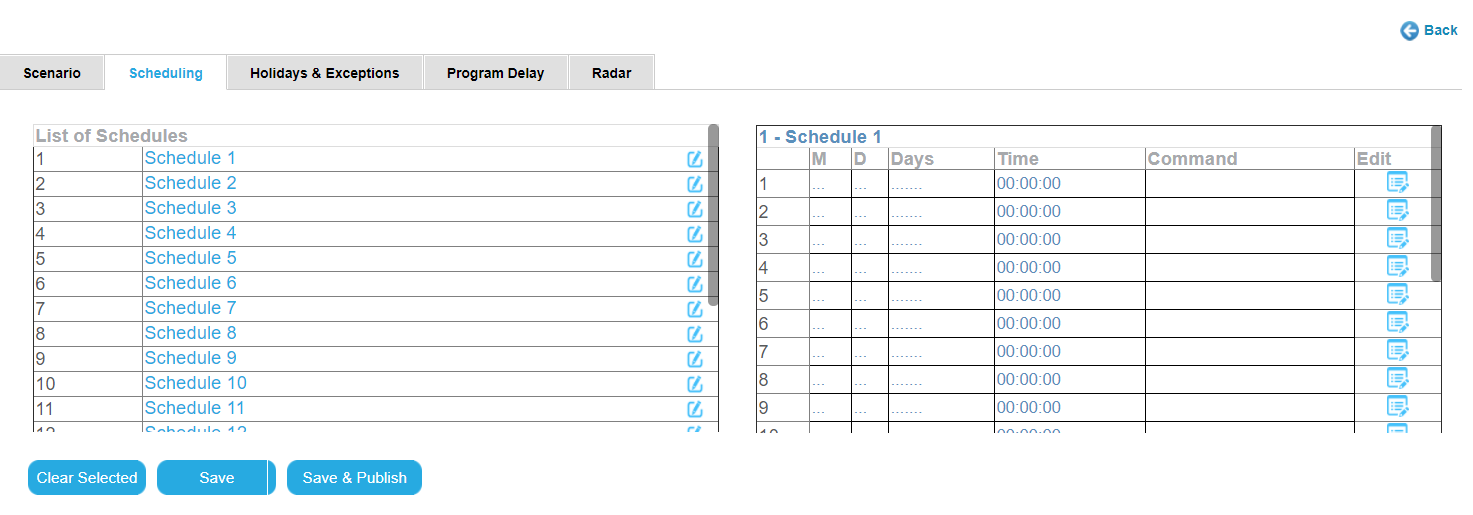Screen dimensions: 1473x515
Task: Select Schedule 5 in the list
Action: [x=190, y=258]
